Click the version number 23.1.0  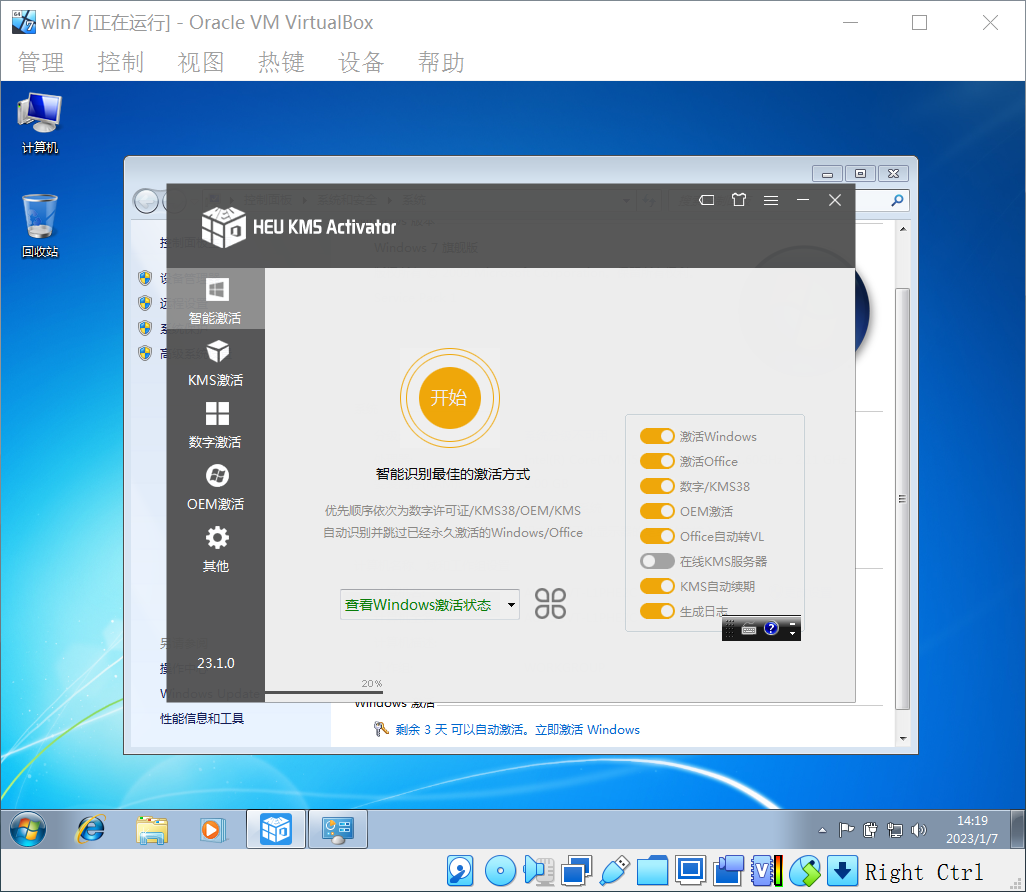[x=215, y=663]
